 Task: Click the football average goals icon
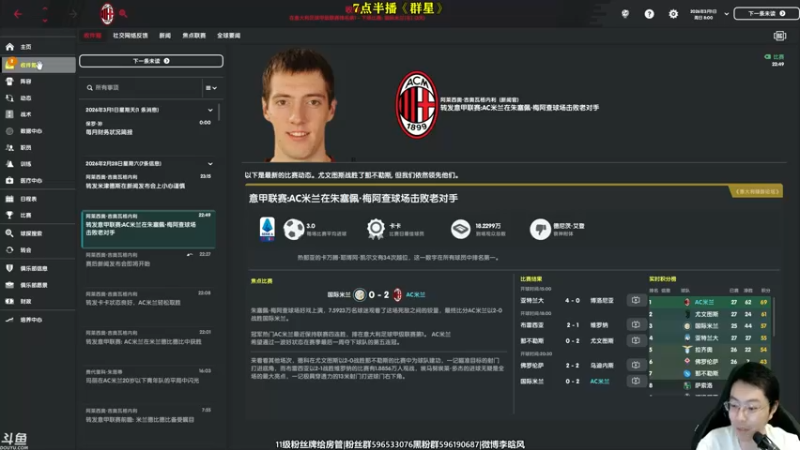(294, 229)
